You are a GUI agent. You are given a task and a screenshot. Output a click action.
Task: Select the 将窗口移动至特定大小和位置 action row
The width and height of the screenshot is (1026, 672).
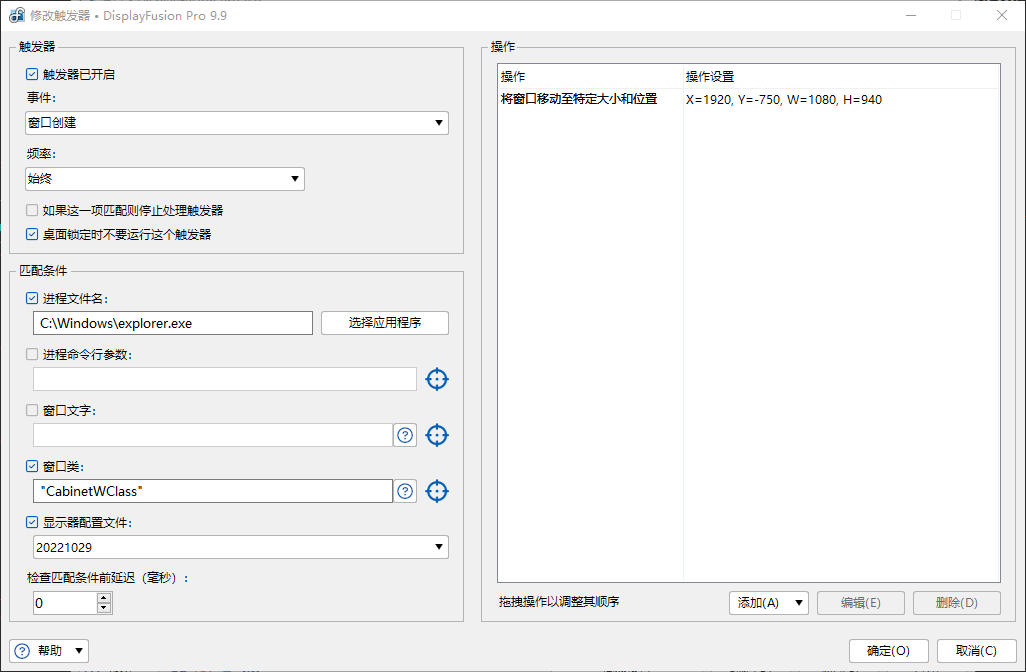click(580, 100)
